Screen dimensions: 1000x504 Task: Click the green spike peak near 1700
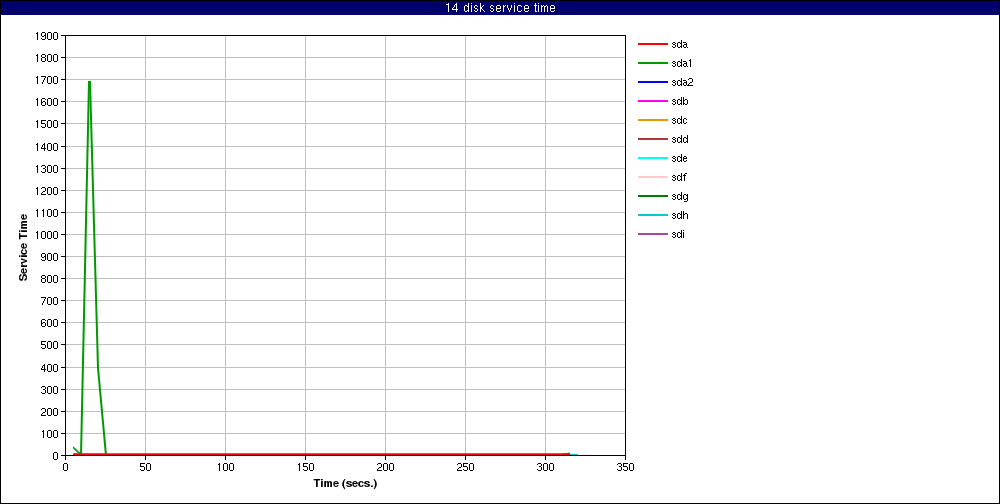click(x=89, y=82)
